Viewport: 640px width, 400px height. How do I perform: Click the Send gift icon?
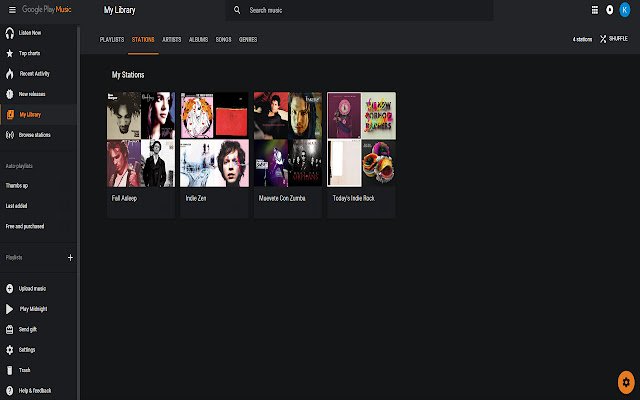10,329
